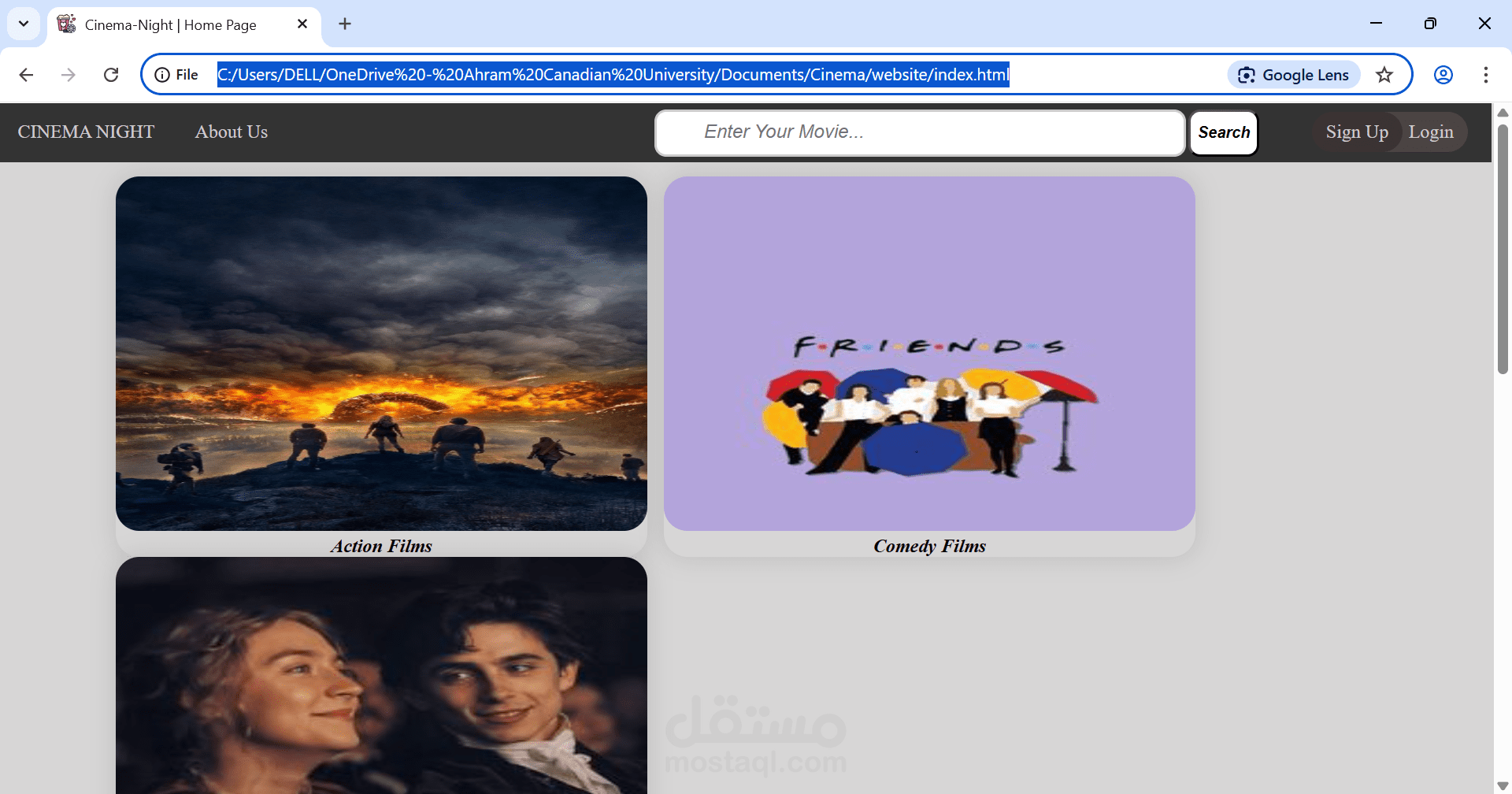Reload the current page
The image size is (1512, 794).
111,75
